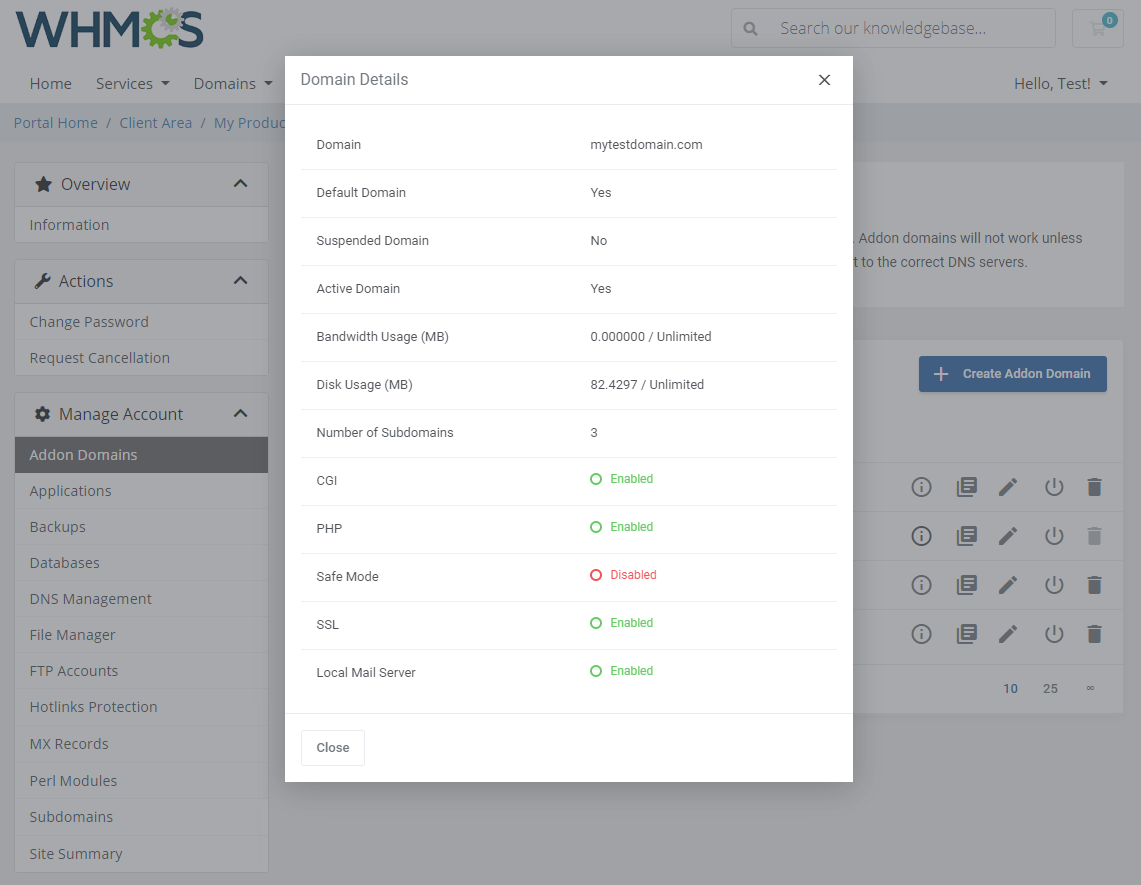Delete an addon domain using the trash icon
Viewport: 1141px width, 885px height.
tap(1094, 487)
